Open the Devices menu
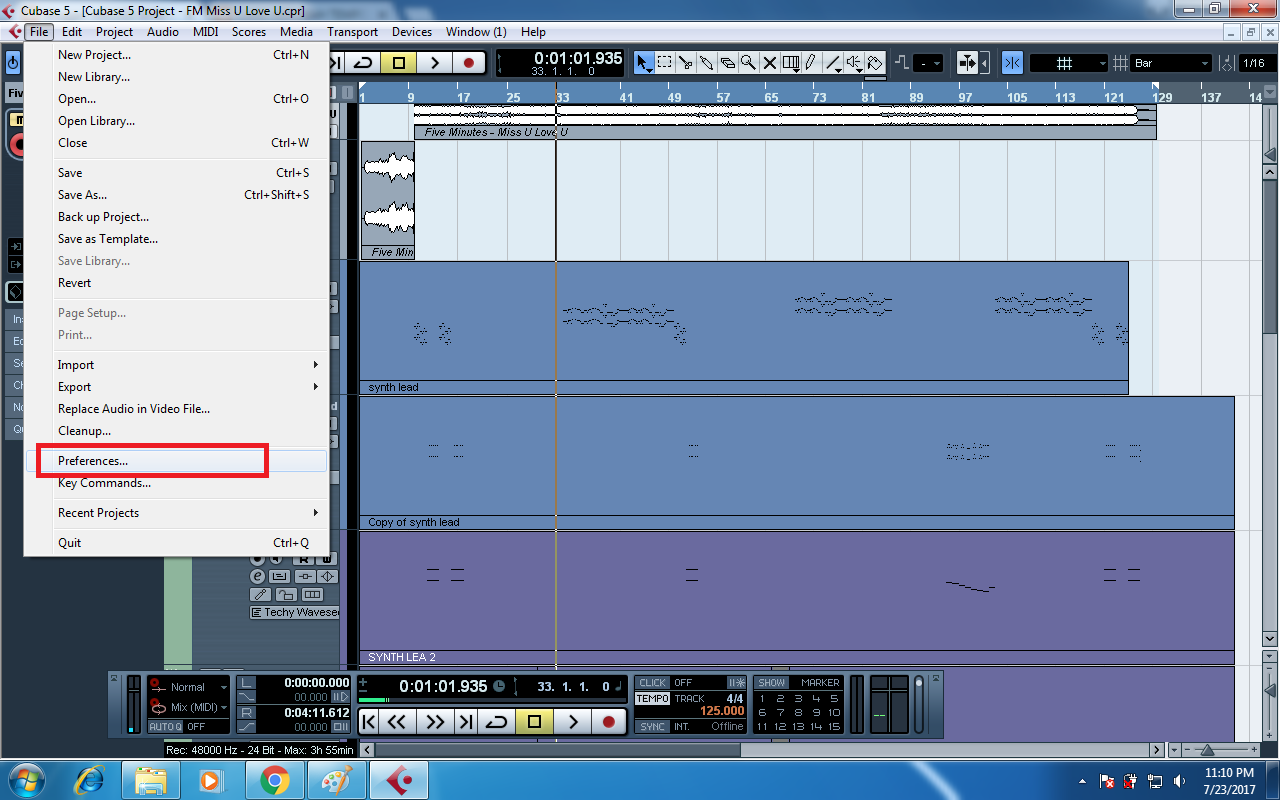The width and height of the screenshot is (1282, 801). coord(412,31)
